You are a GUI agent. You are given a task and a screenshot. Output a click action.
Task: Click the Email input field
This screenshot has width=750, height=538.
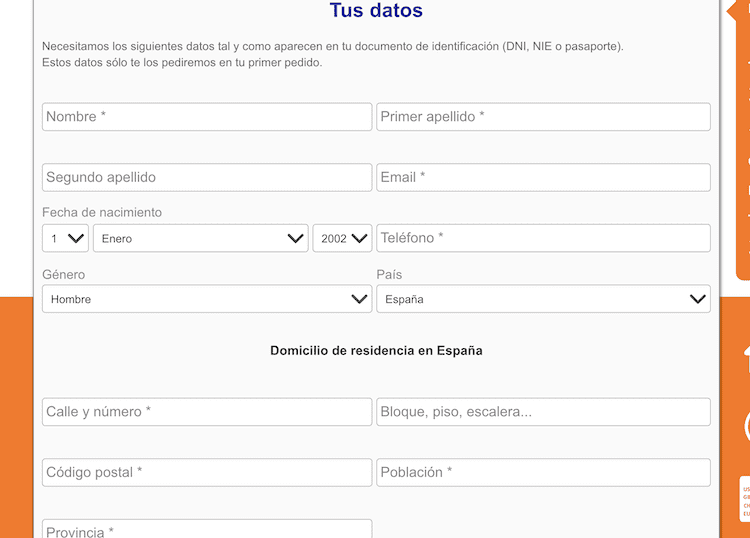[x=543, y=177]
